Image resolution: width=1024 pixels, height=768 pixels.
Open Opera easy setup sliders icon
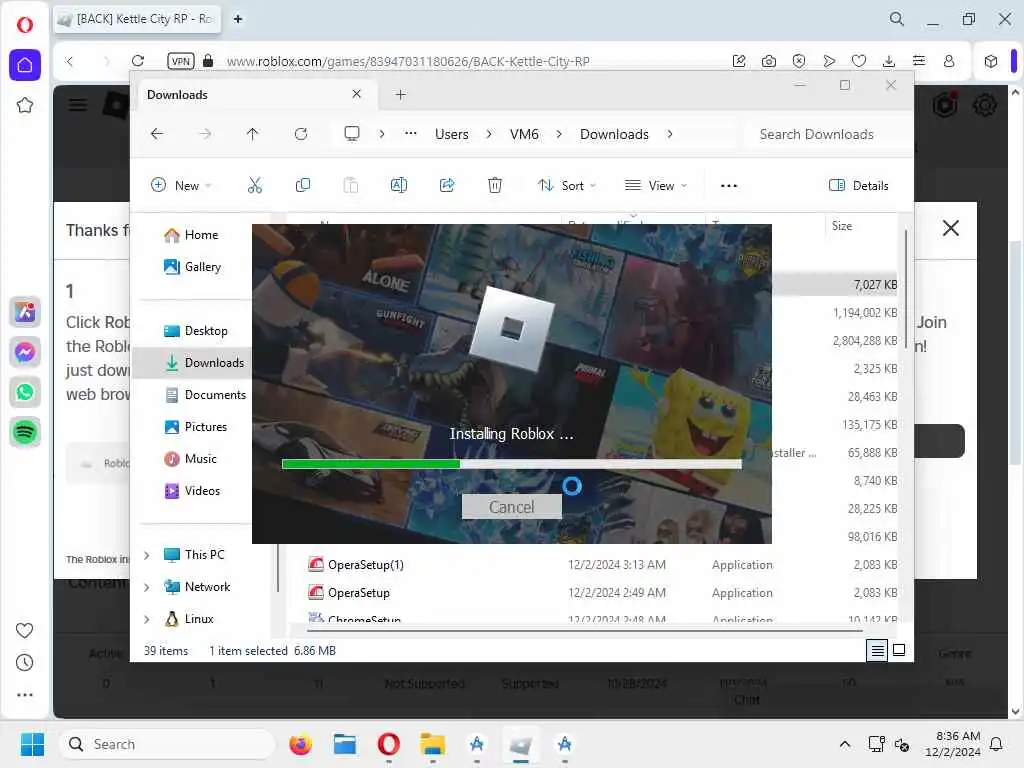pos(919,61)
